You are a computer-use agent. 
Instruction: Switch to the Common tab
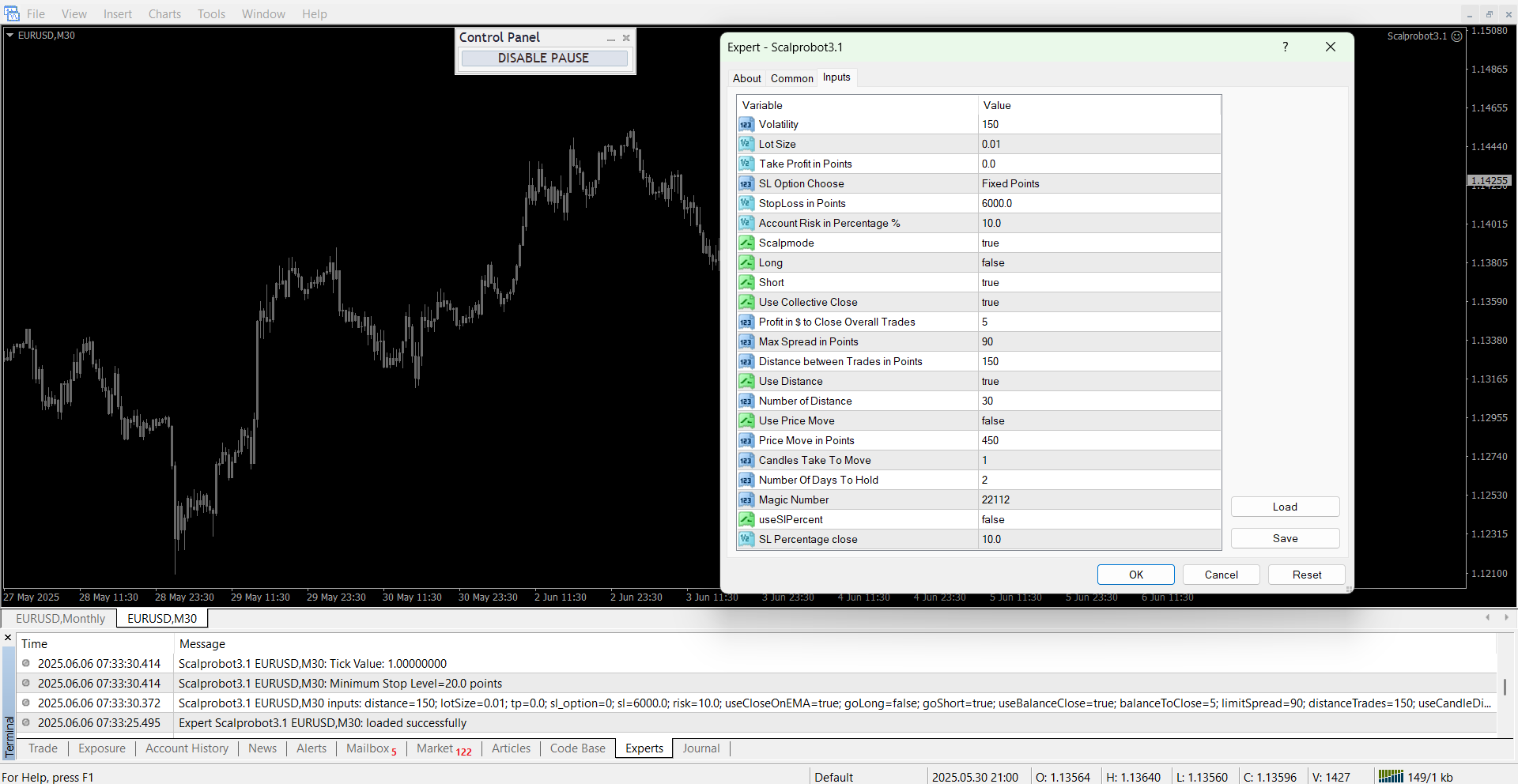(791, 78)
